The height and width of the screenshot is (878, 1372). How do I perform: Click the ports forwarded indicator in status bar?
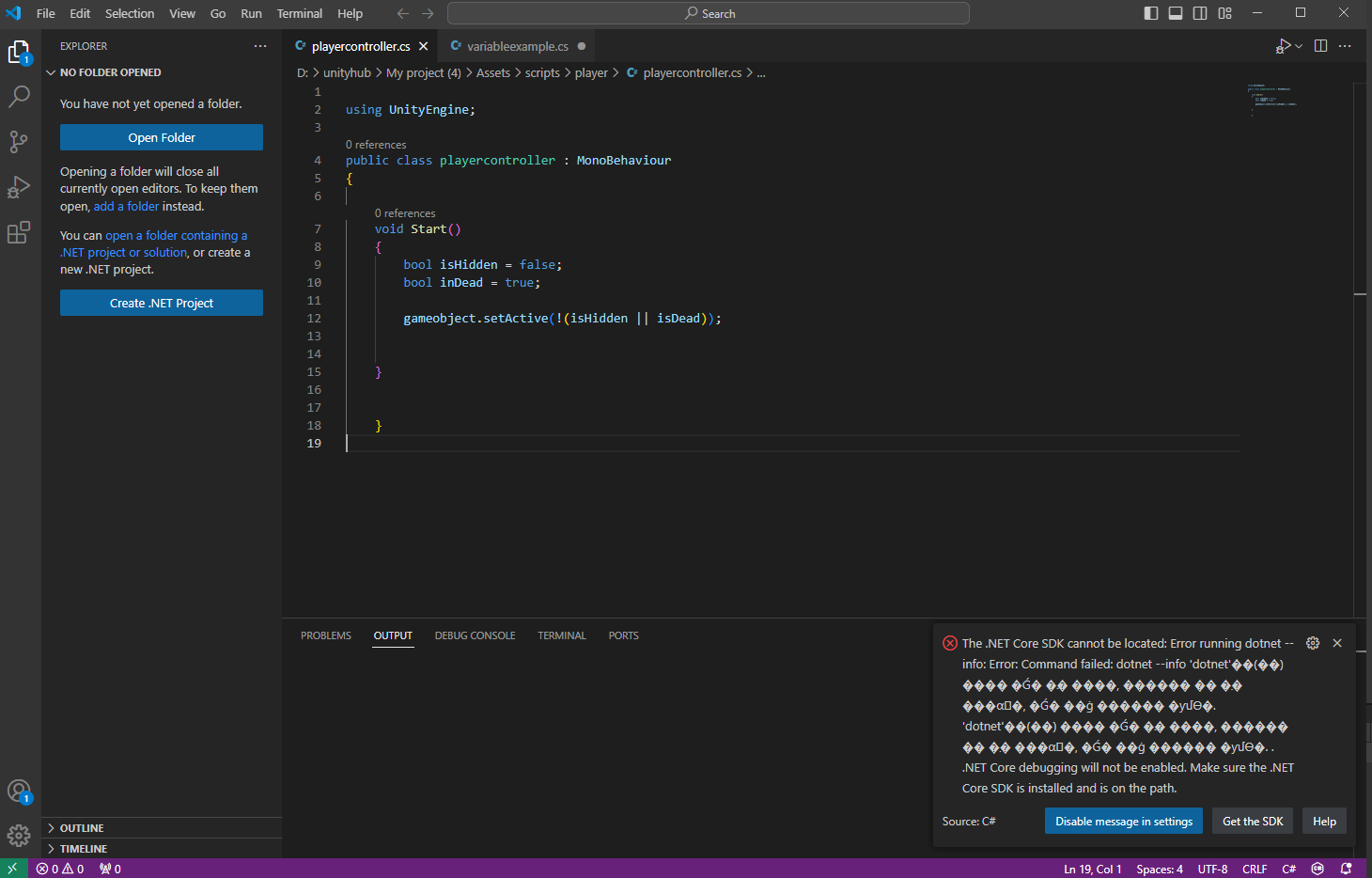click(110, 869)
